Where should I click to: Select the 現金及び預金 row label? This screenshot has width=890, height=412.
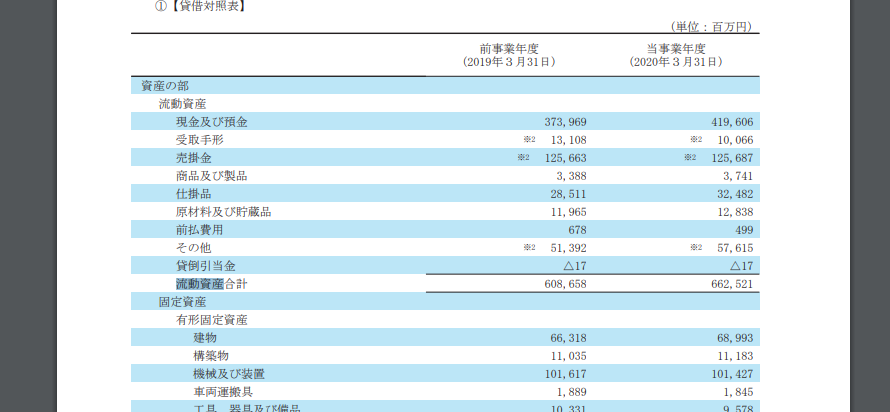pyautogui.click(x=212, y=122)
